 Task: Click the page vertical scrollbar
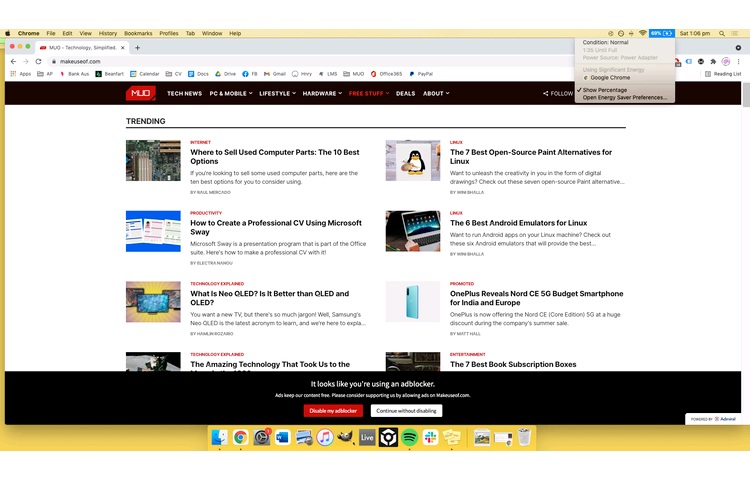tap(745, 94)
